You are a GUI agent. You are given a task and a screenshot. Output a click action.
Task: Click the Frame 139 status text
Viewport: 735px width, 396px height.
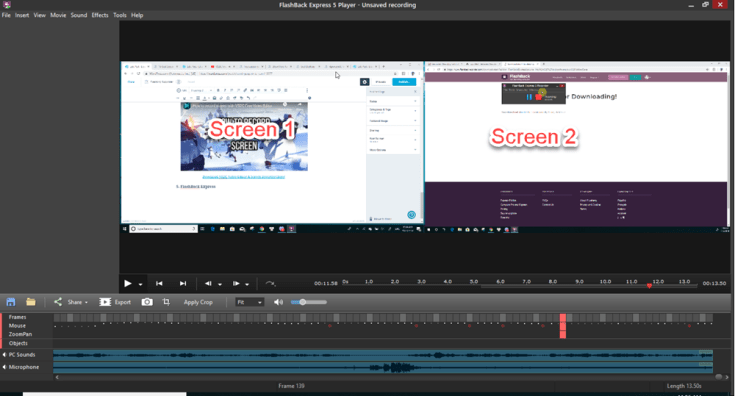pos(291,386)
